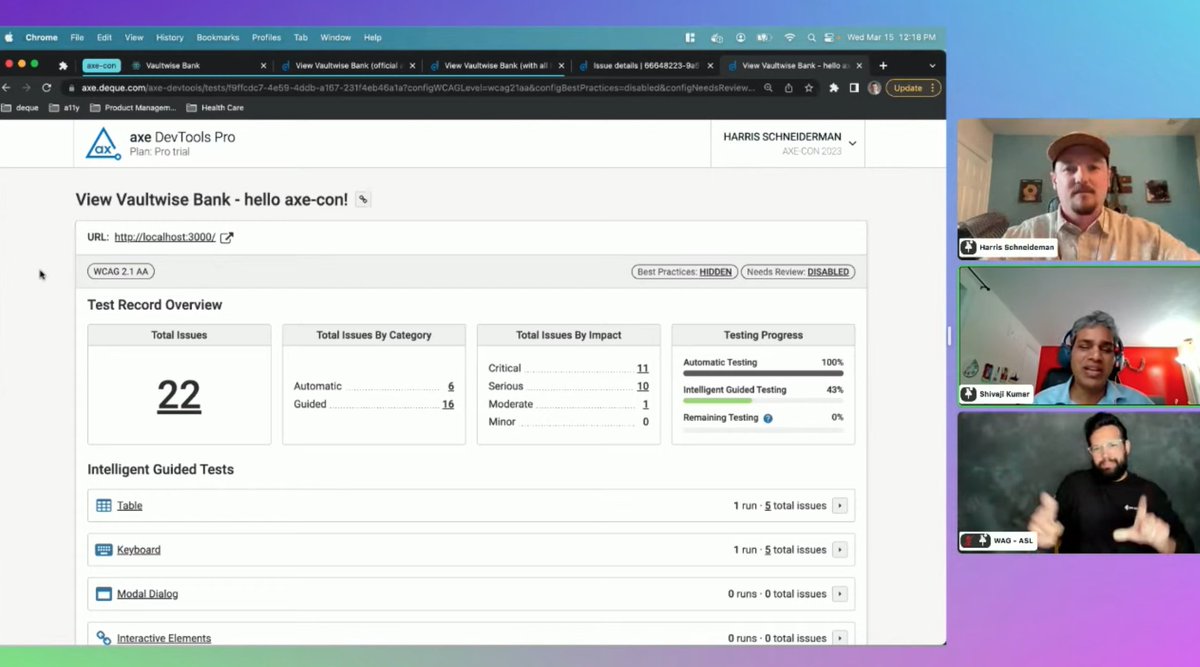Open new browser tab
The height and width of the screenshot is (667, 1200).
[x=883, y=65]
